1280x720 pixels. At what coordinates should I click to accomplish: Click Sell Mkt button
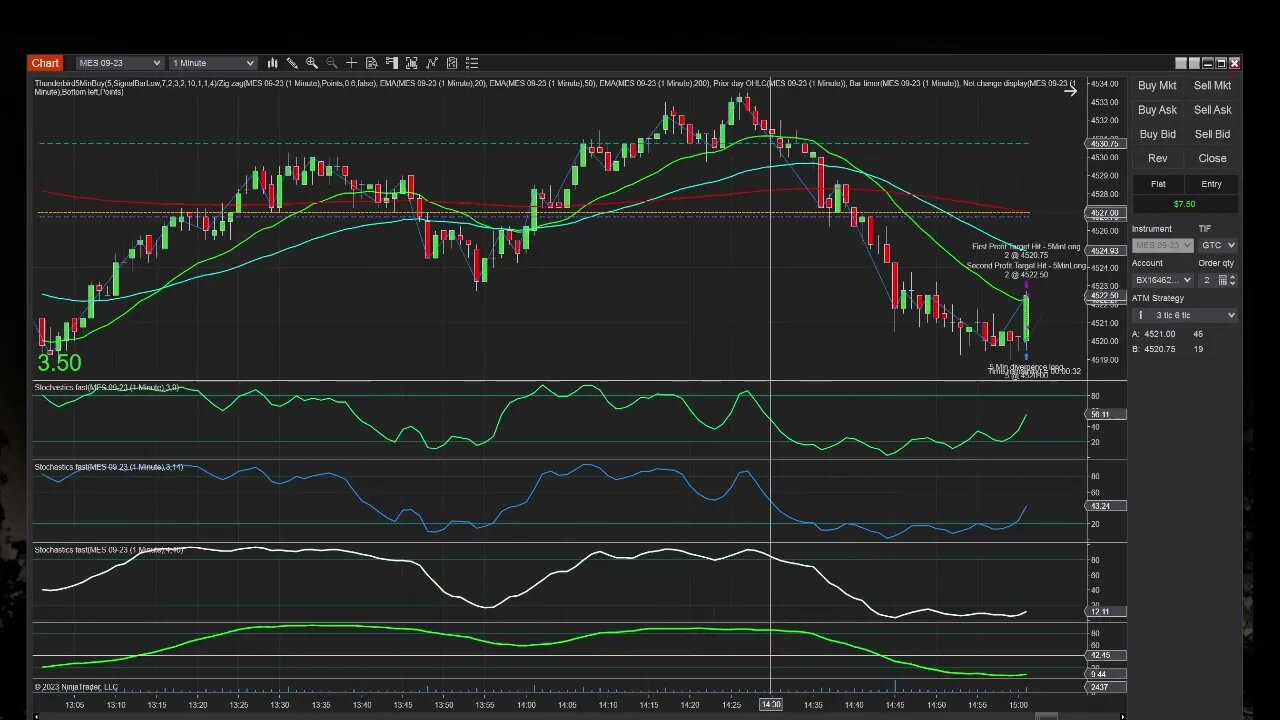pyautogui.click(x=1212, y=86)
